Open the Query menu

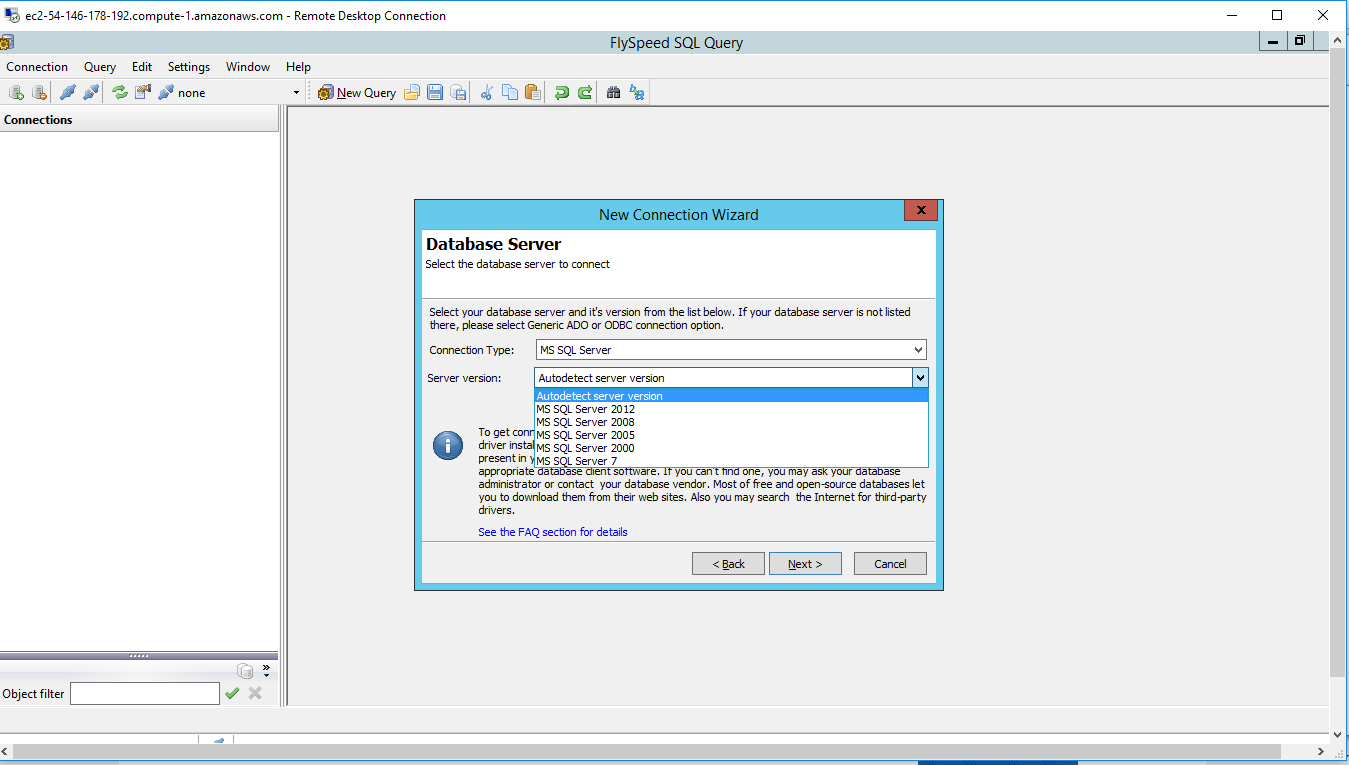pos(99,66)
